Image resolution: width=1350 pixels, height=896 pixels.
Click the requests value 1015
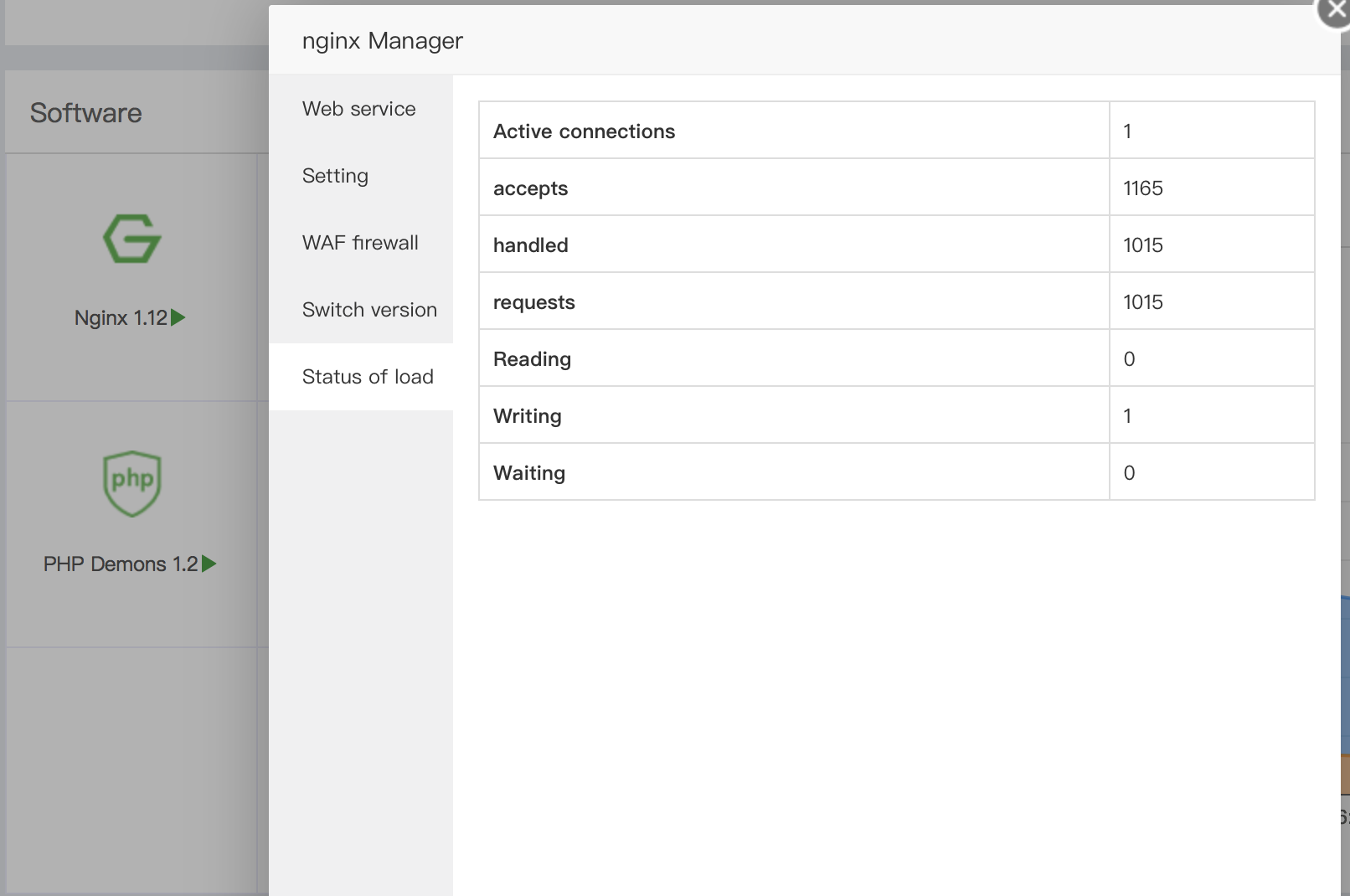1143,302
